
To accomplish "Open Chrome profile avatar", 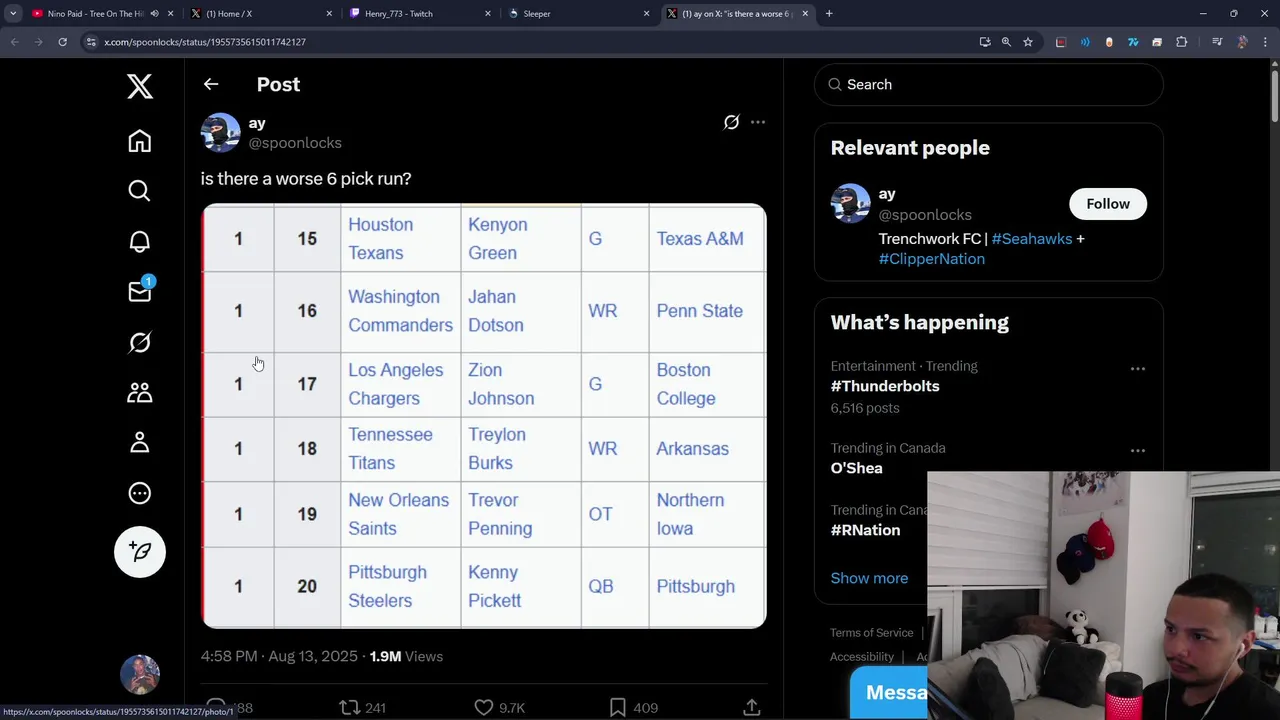I will 1243,42.
